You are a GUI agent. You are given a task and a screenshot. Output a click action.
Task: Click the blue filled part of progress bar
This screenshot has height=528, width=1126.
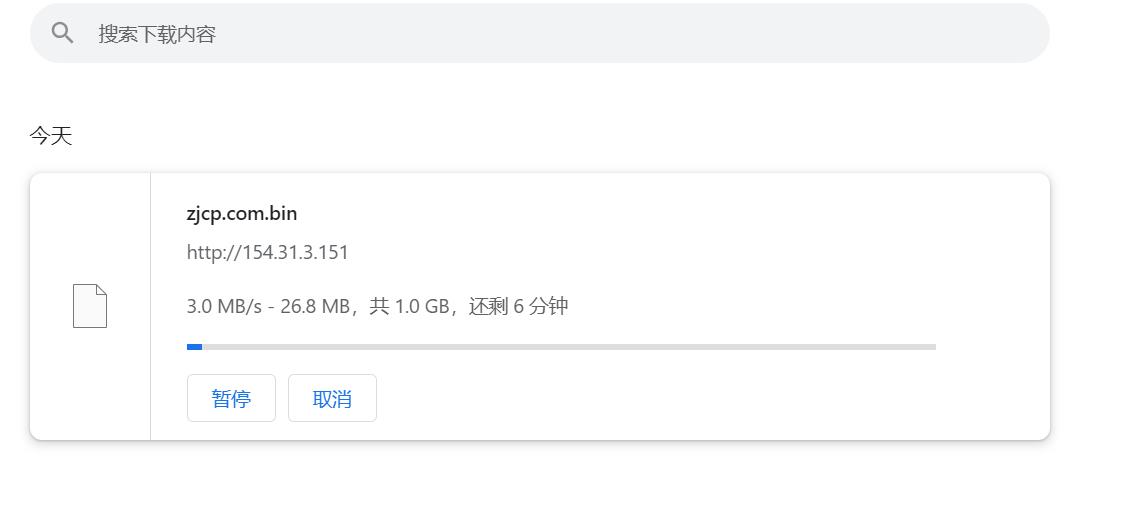(194, 347)
